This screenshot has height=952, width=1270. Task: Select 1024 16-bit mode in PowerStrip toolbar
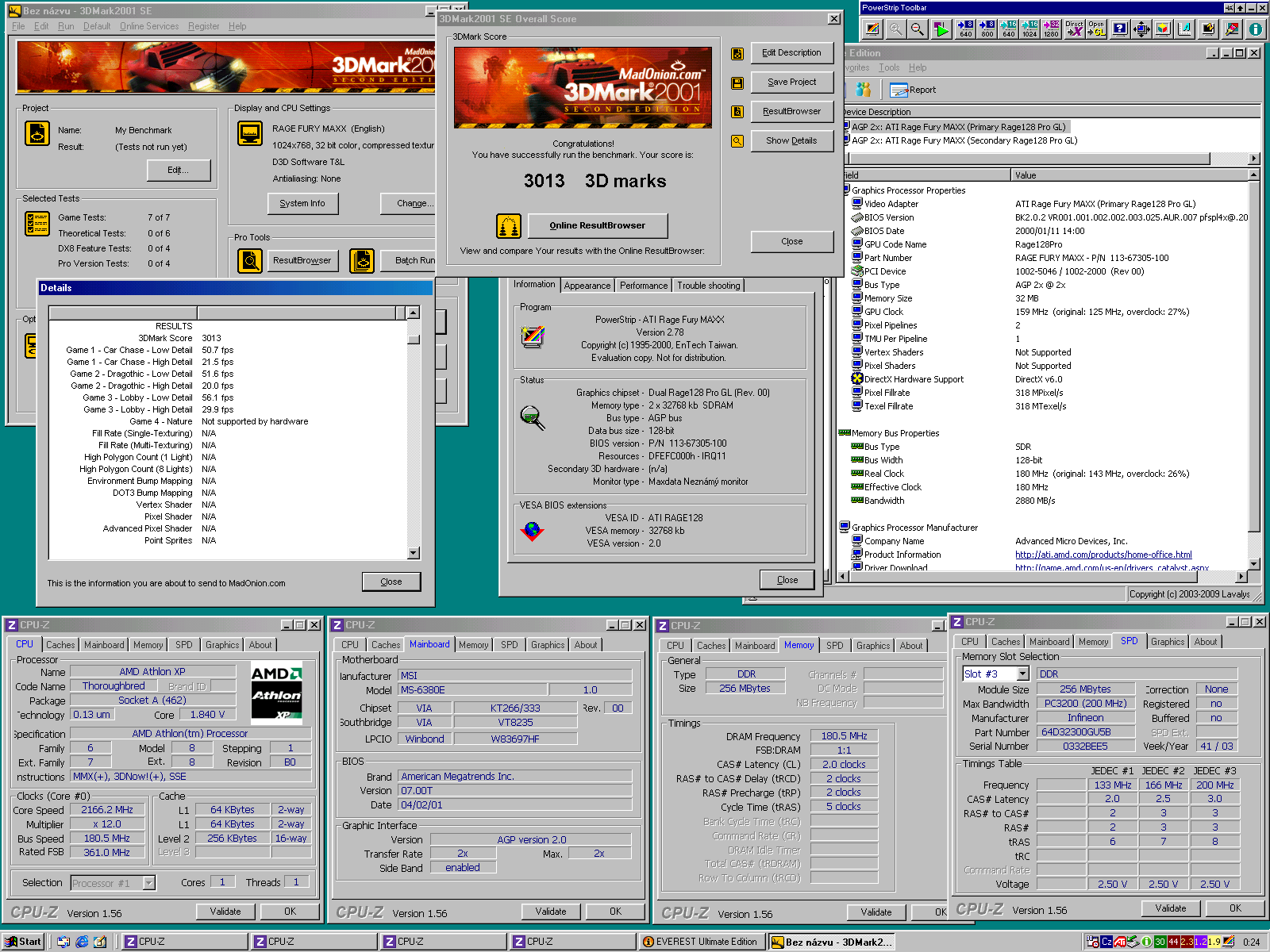click(1029, 29)
